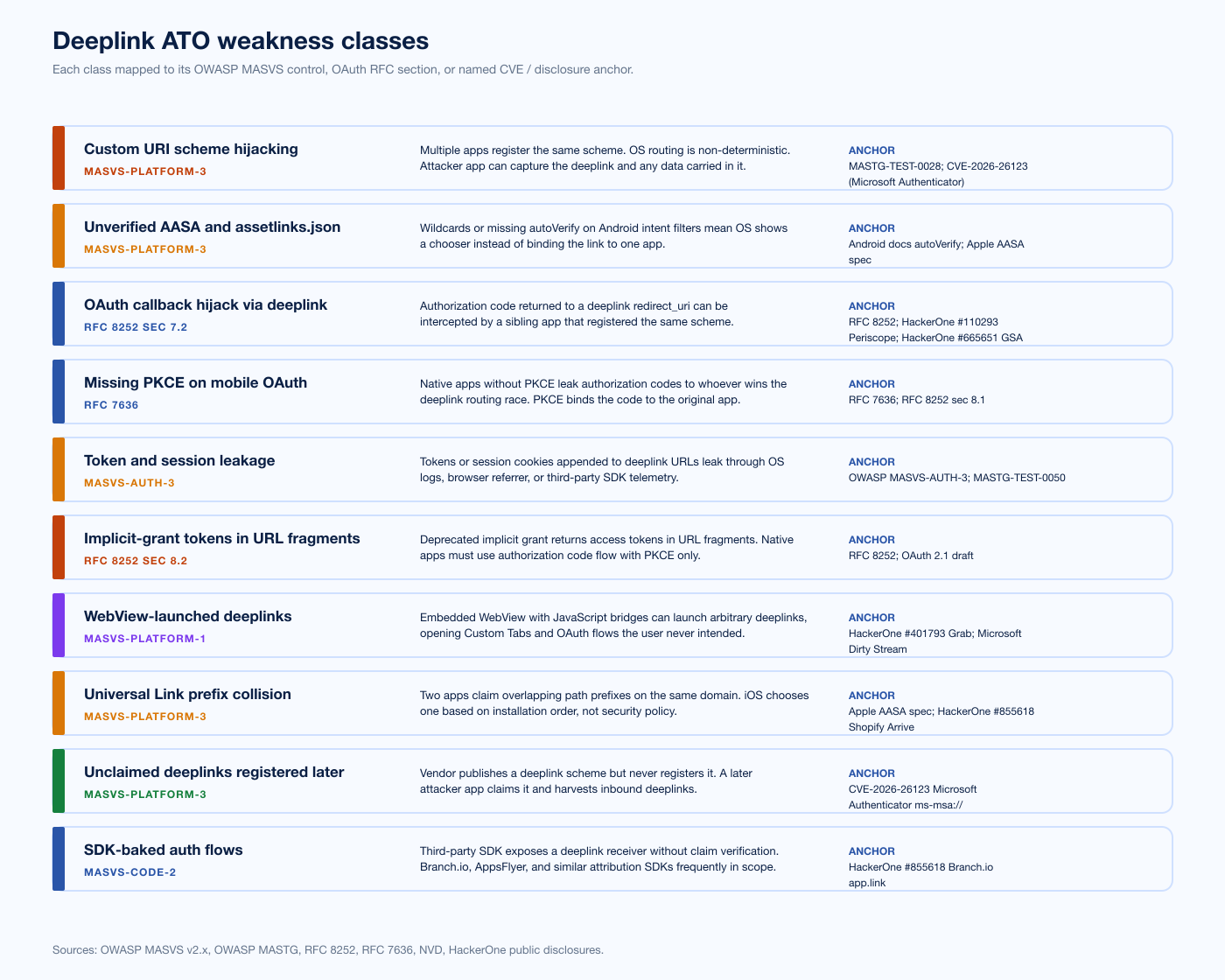The height and width of the screenshot is (980, 1225).
Task: Click the 'RFC 8252 SEC 8.2' tag
Action: [x=136, y=561]
